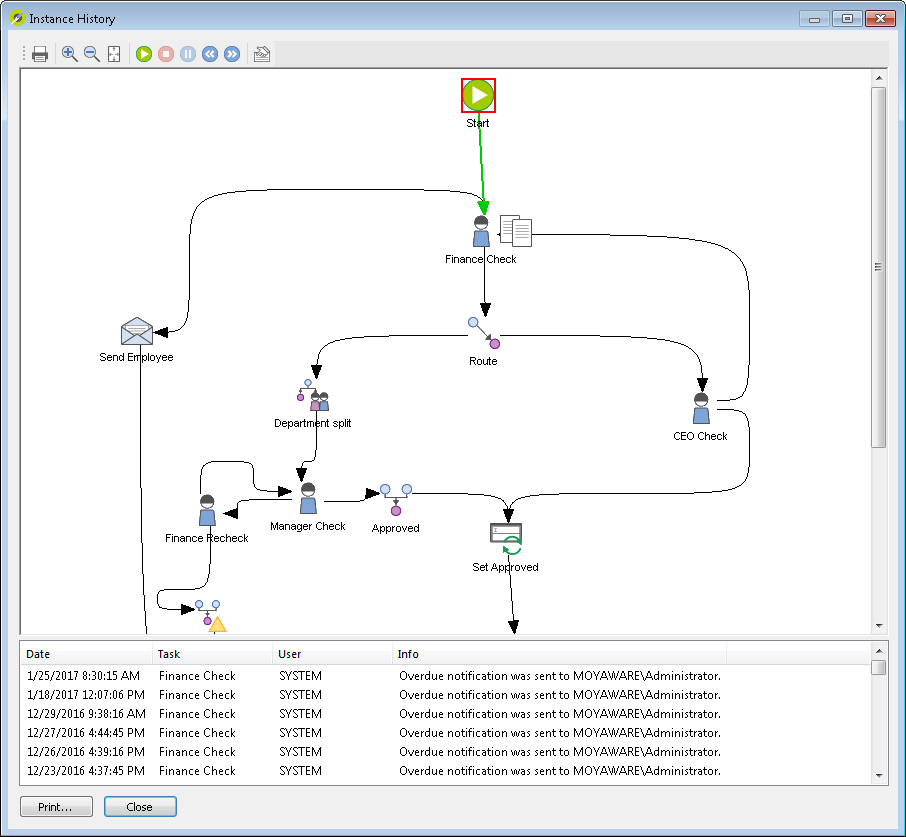Start history playback with green Play button
The image size is (906, 837).
click(x=144, y=54)
